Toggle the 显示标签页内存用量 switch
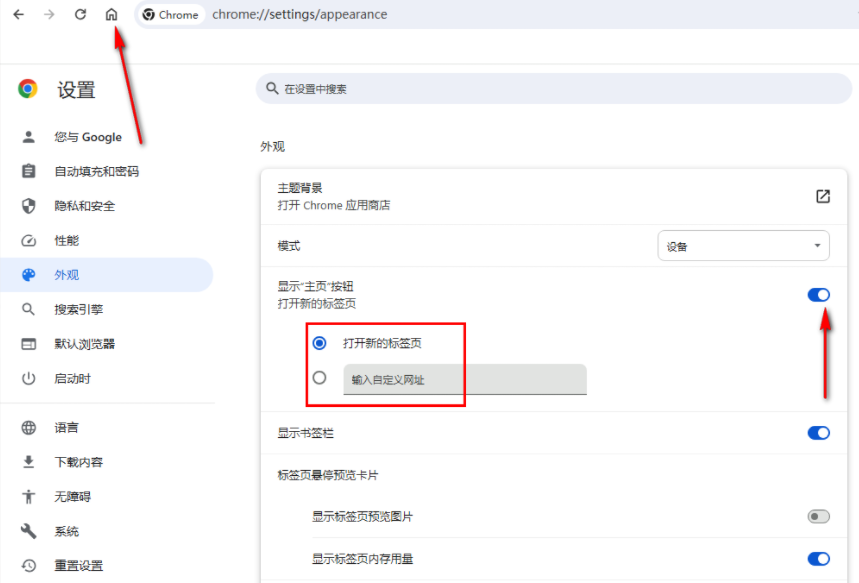Viewport: 859px width, 583px height. pos(818,559)
